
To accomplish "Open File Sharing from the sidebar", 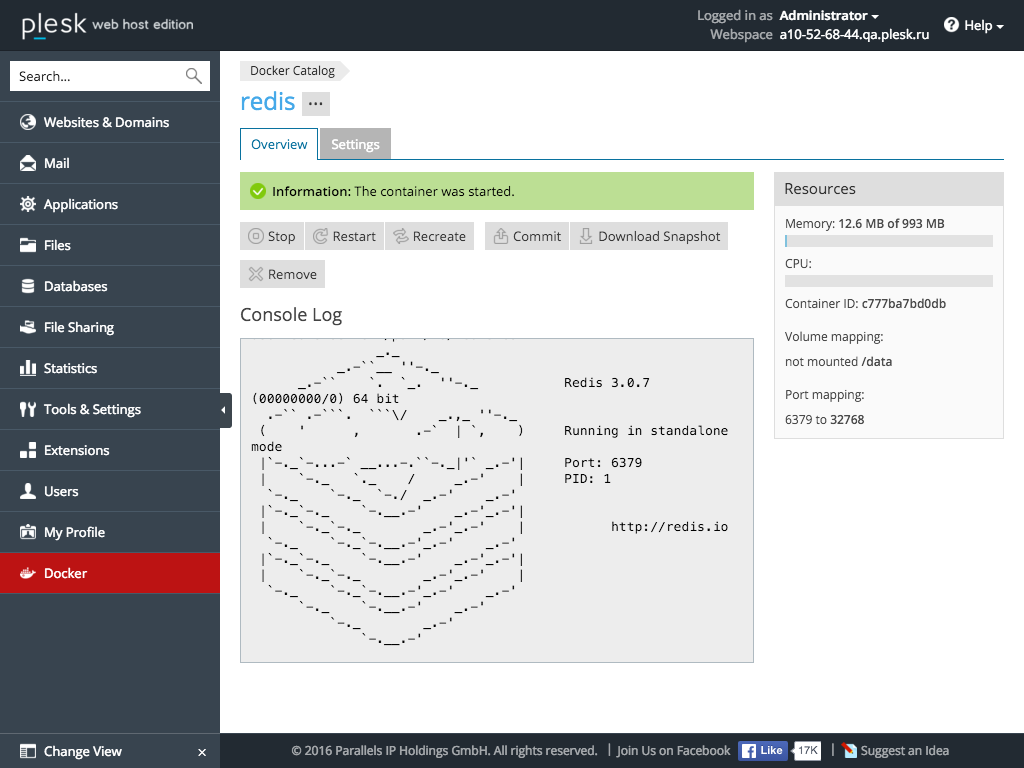I will click(x=27, y=327).
